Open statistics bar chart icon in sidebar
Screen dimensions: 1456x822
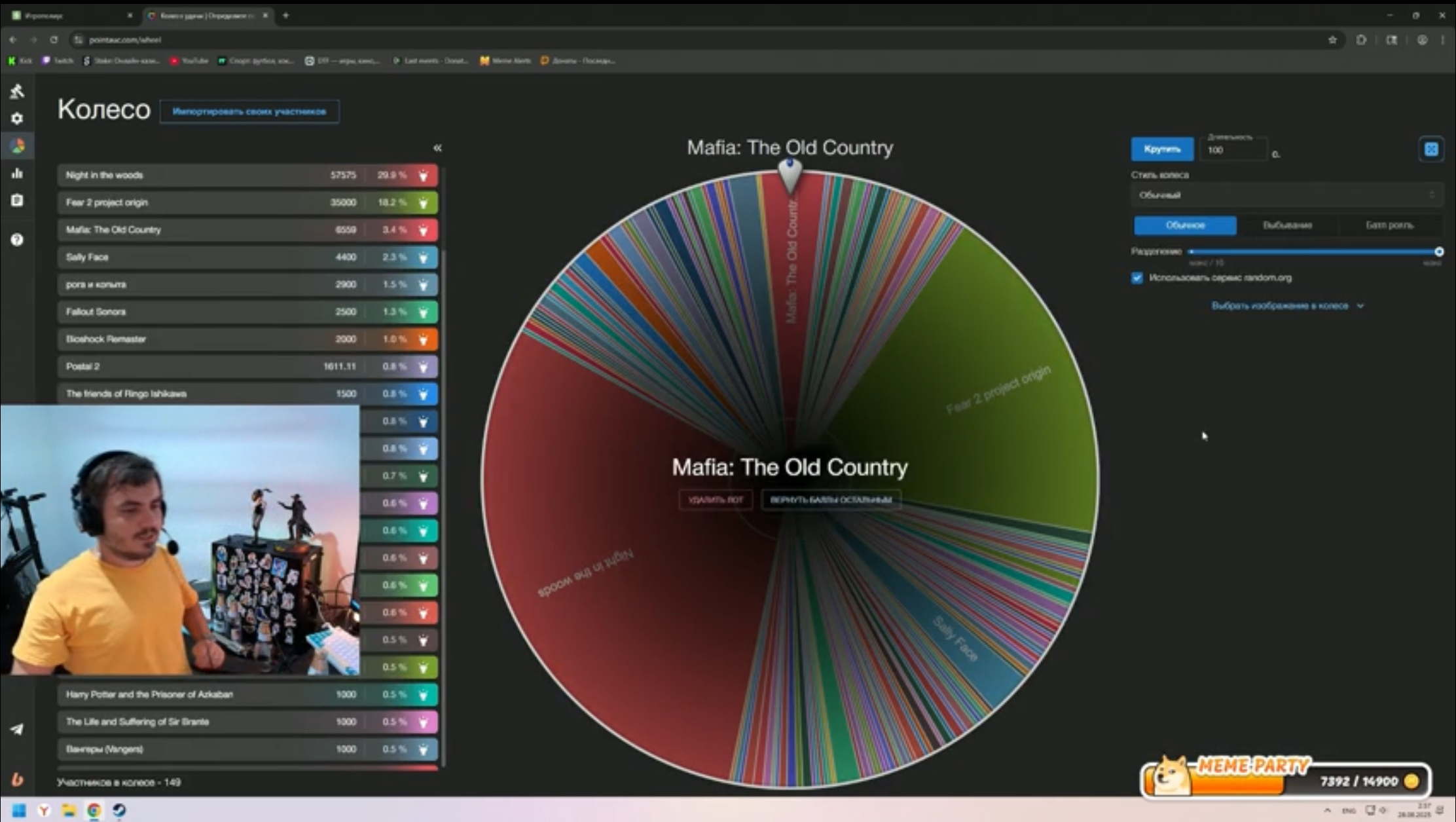tap(17, 173)
